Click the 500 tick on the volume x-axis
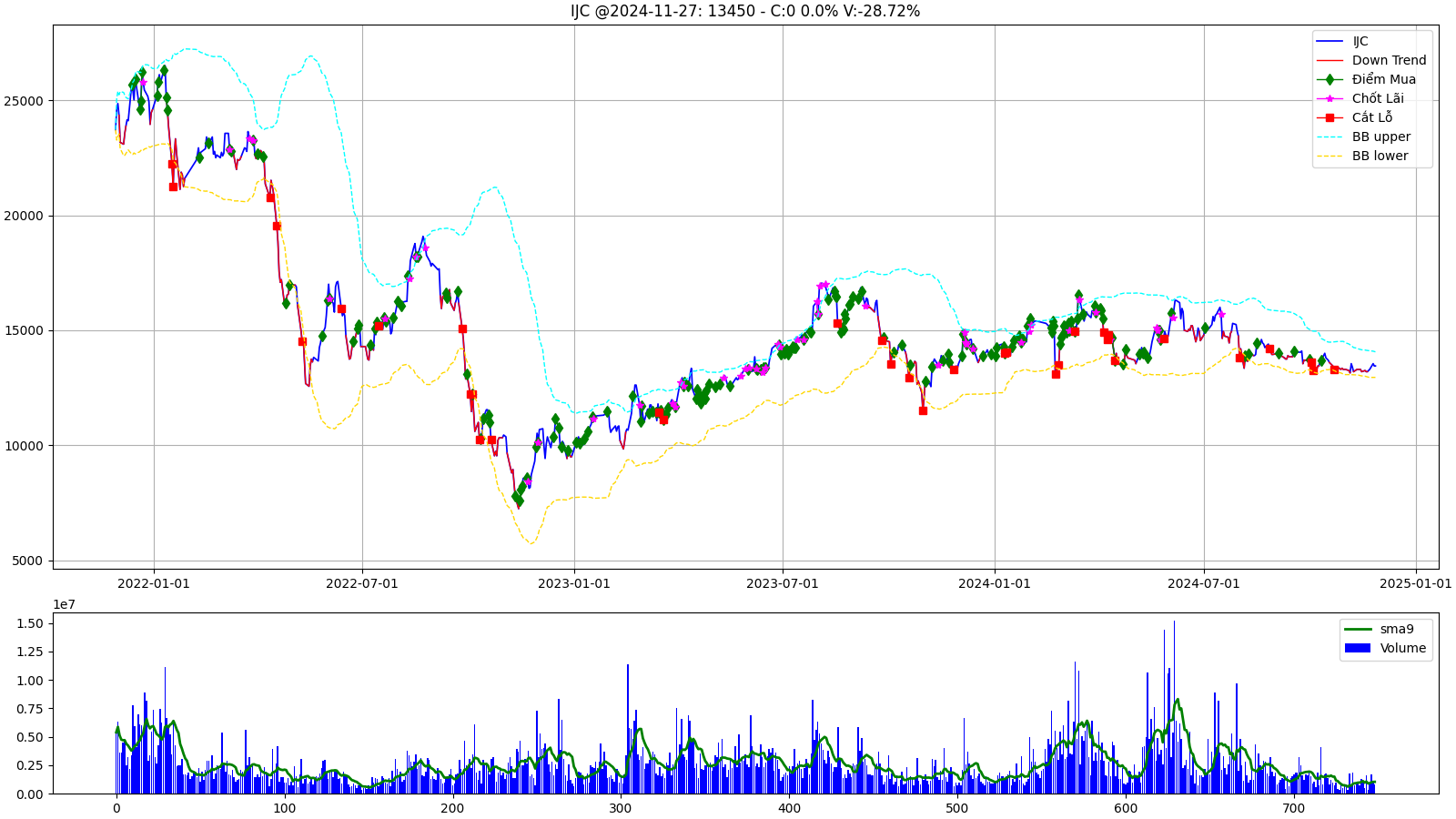The width and height of the screenshot is (1456, 819). pyautogui.click(x=957, y=808)
